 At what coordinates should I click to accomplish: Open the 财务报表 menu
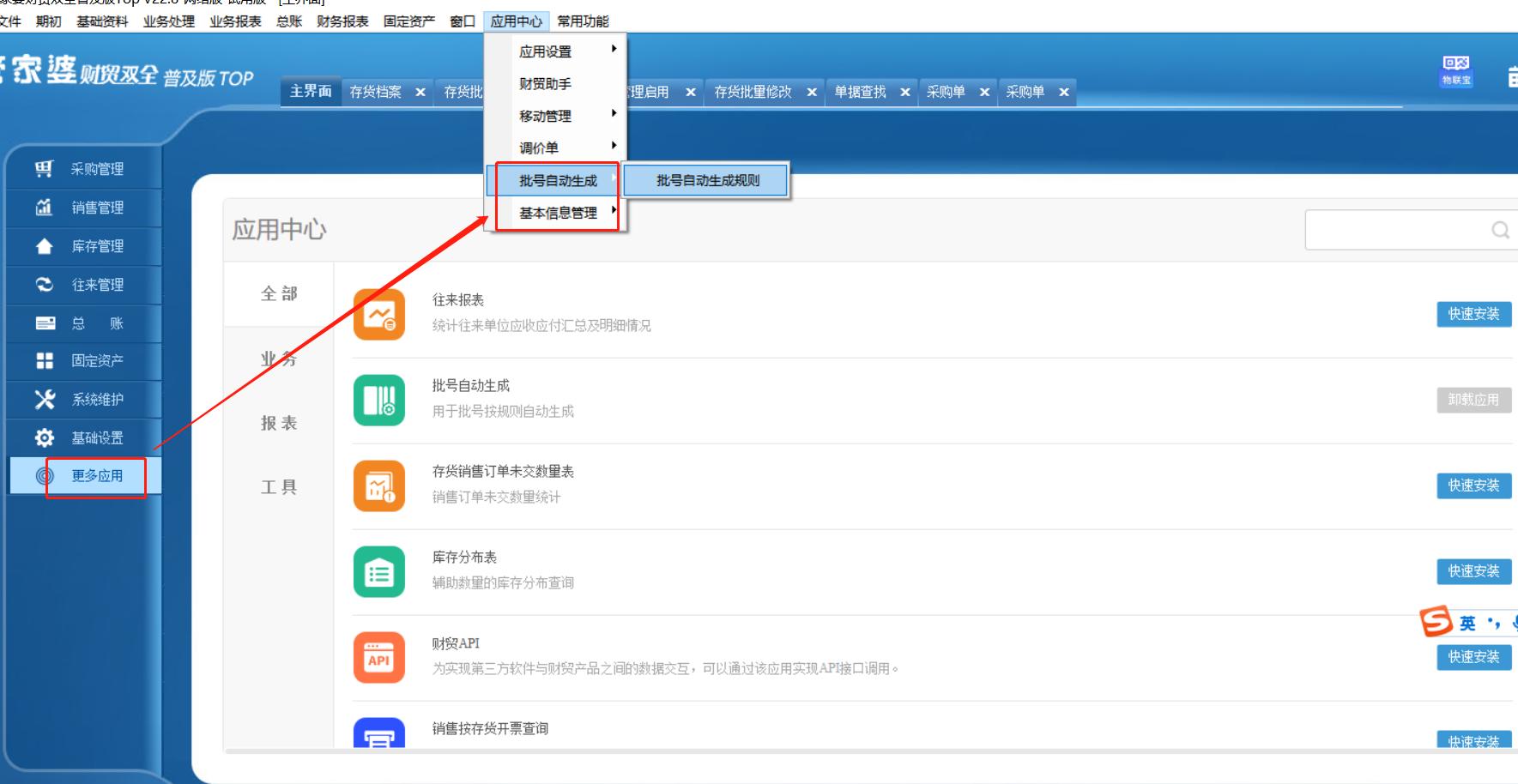coord(342,21)
